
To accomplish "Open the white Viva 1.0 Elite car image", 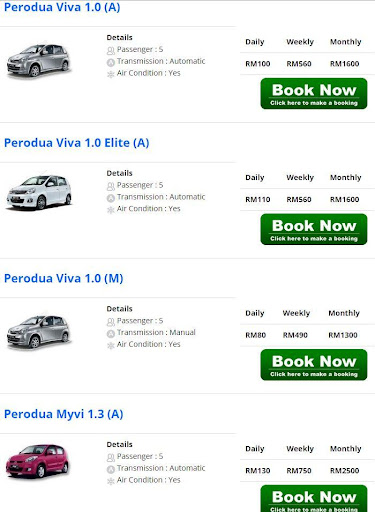I will click(x=39, y=192).
